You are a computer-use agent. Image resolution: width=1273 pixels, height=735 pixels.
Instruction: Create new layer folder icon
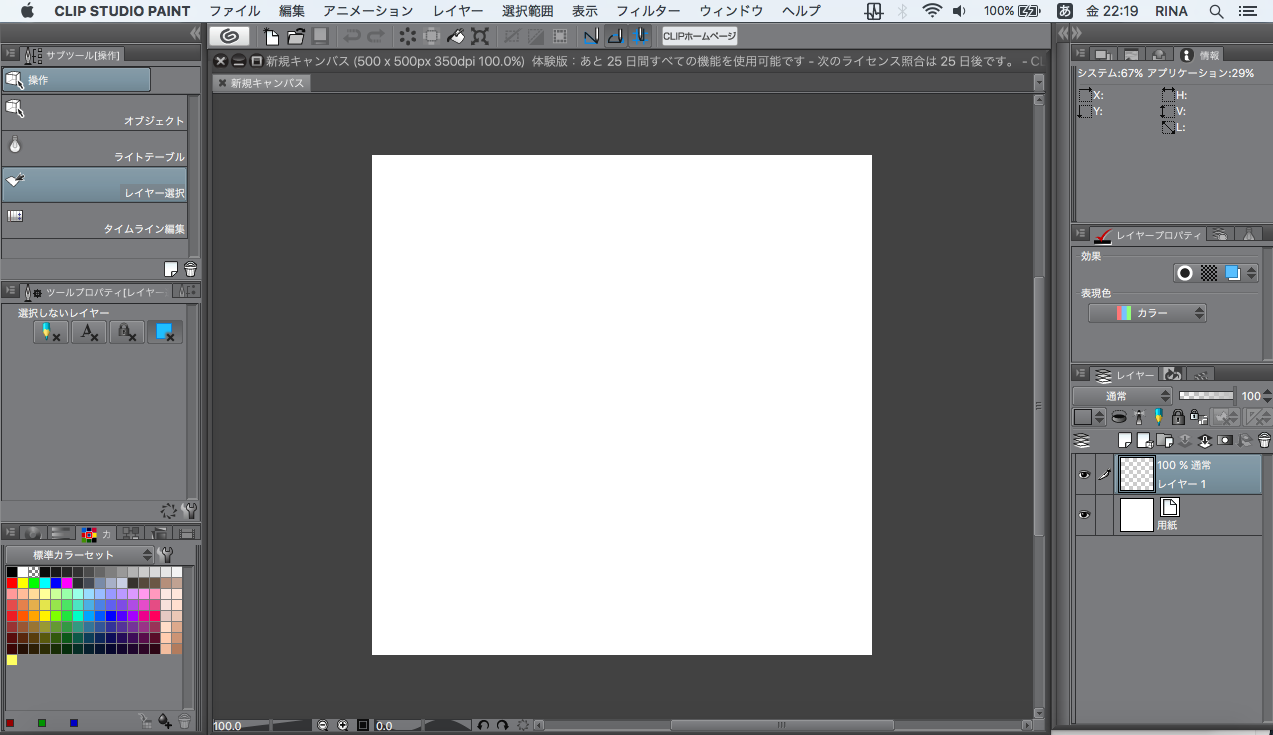[x=1165, y=439]
